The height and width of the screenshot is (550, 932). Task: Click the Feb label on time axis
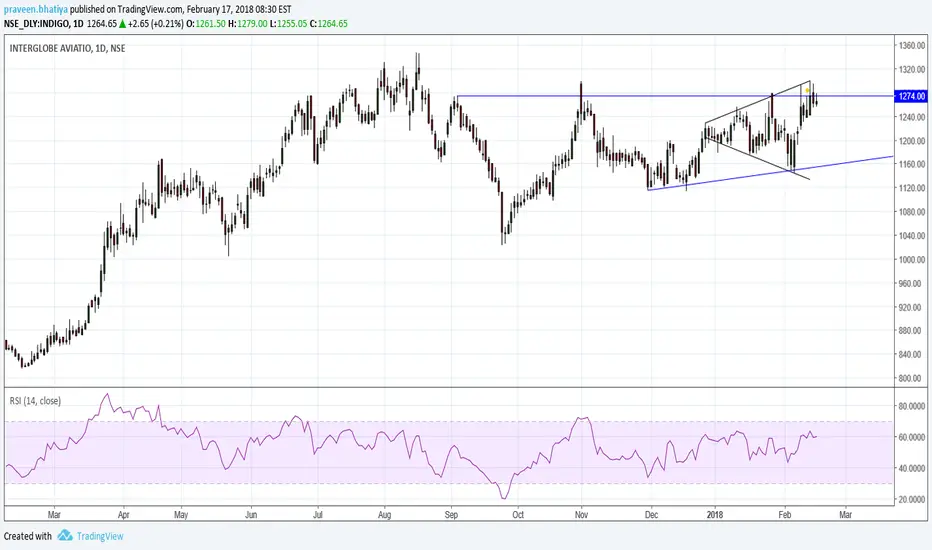coord(785,515)
